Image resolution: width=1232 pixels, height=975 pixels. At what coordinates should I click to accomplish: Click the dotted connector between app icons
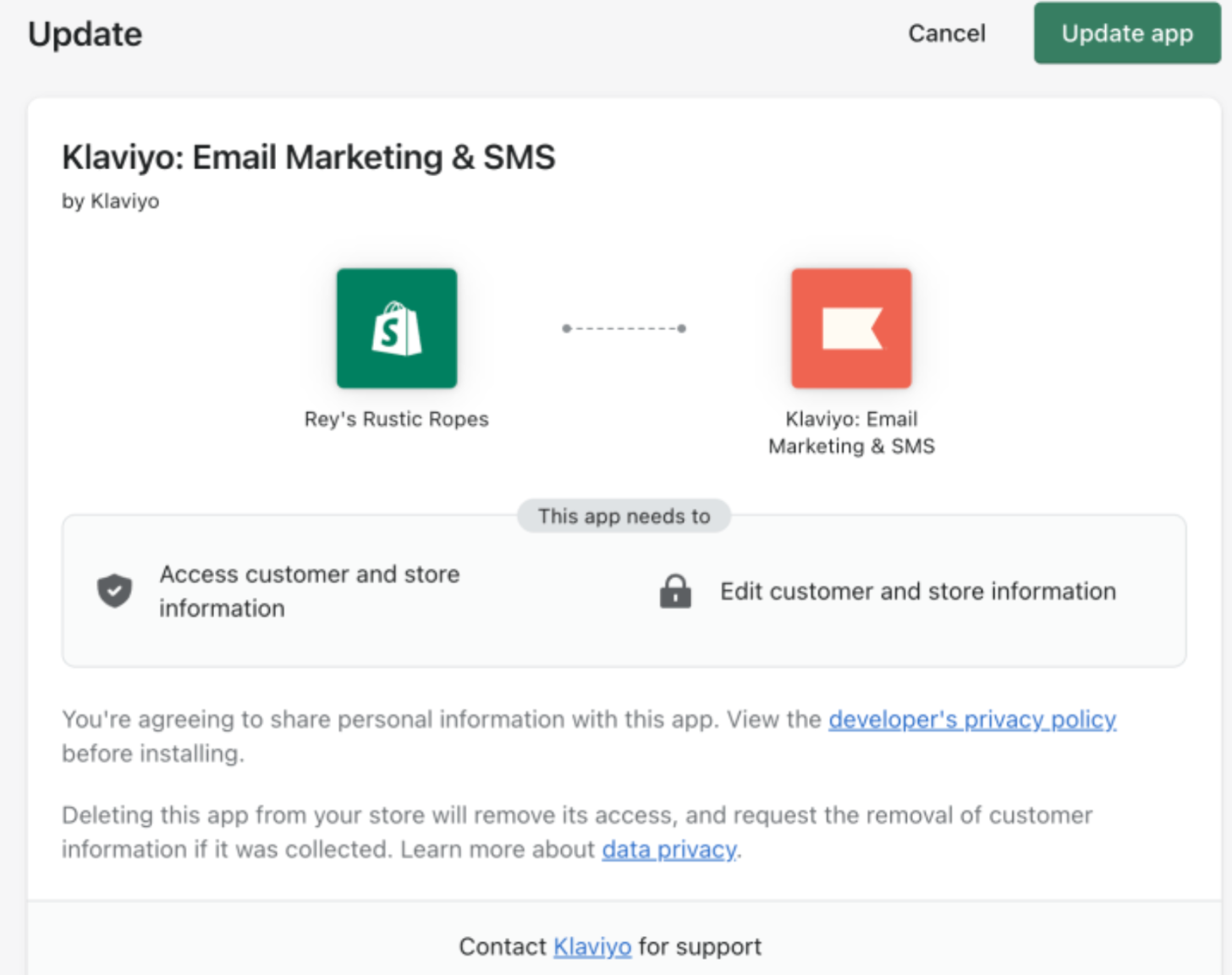[624, 328]
